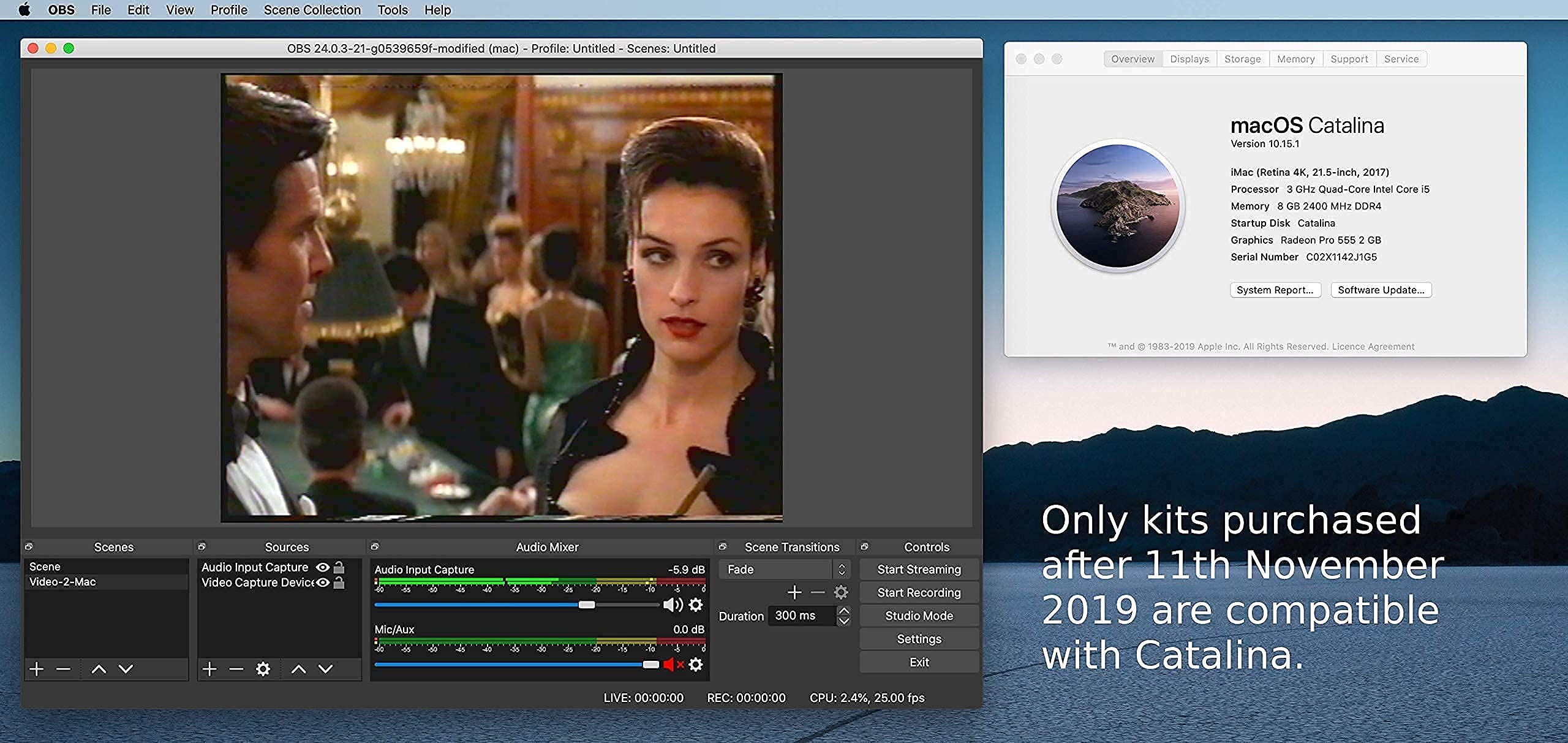The height and width of the screenshot is (743, 1568).
Task: Open the Fade transition dropdown
Action: point(784,570)
